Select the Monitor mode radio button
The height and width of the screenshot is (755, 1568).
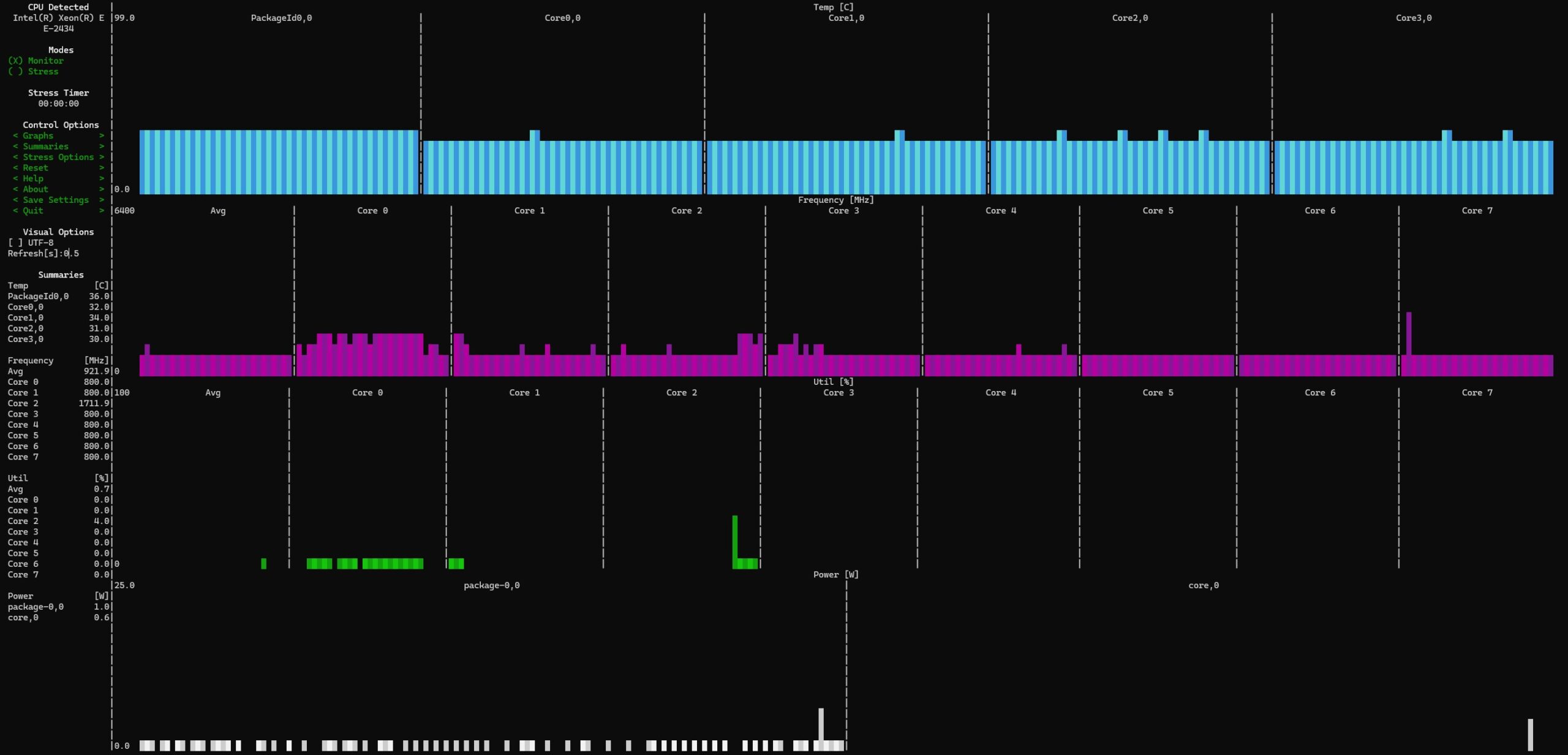tap(36, 61)
